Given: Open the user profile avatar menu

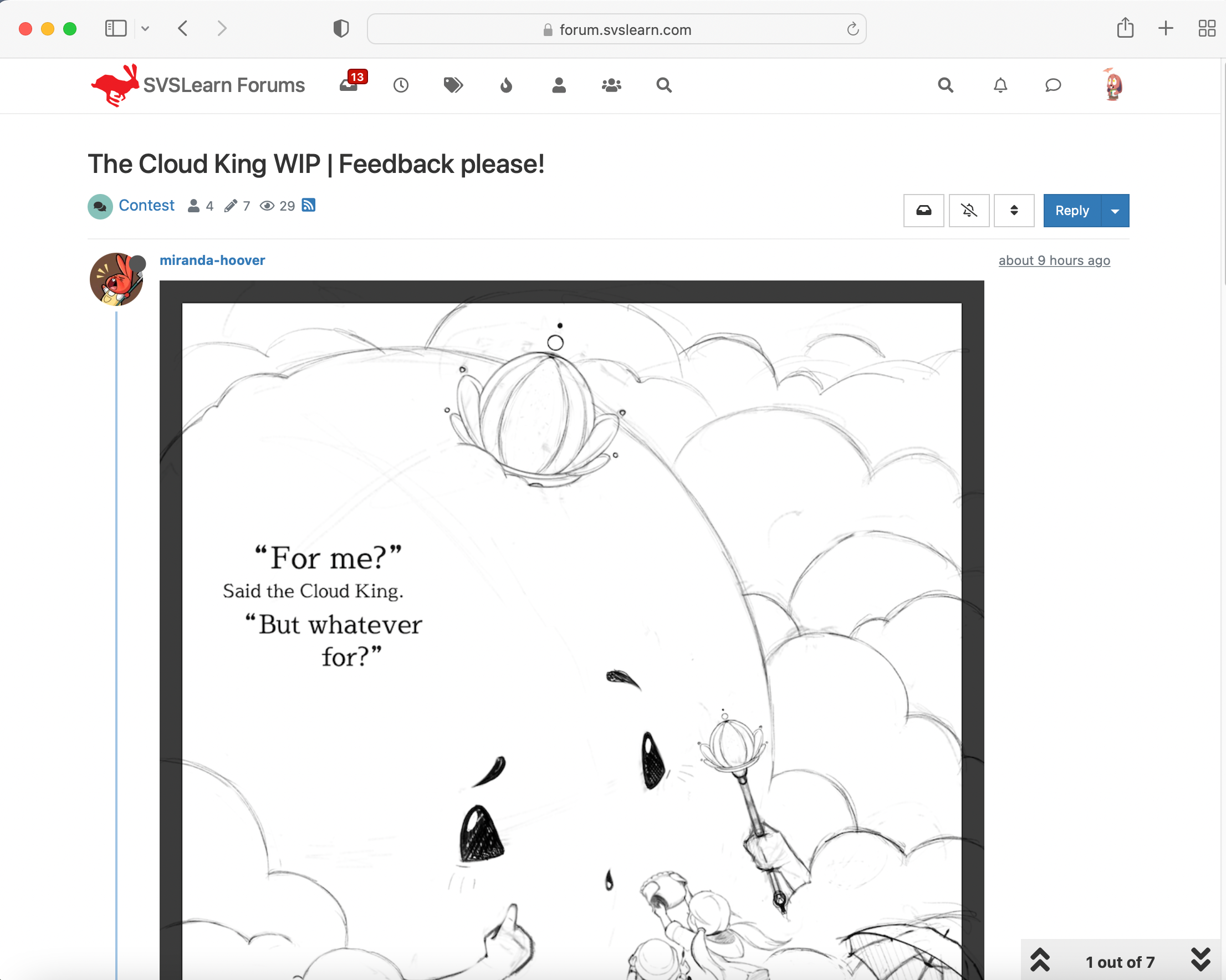Looking at the screenshot, I should (1113, 85).
